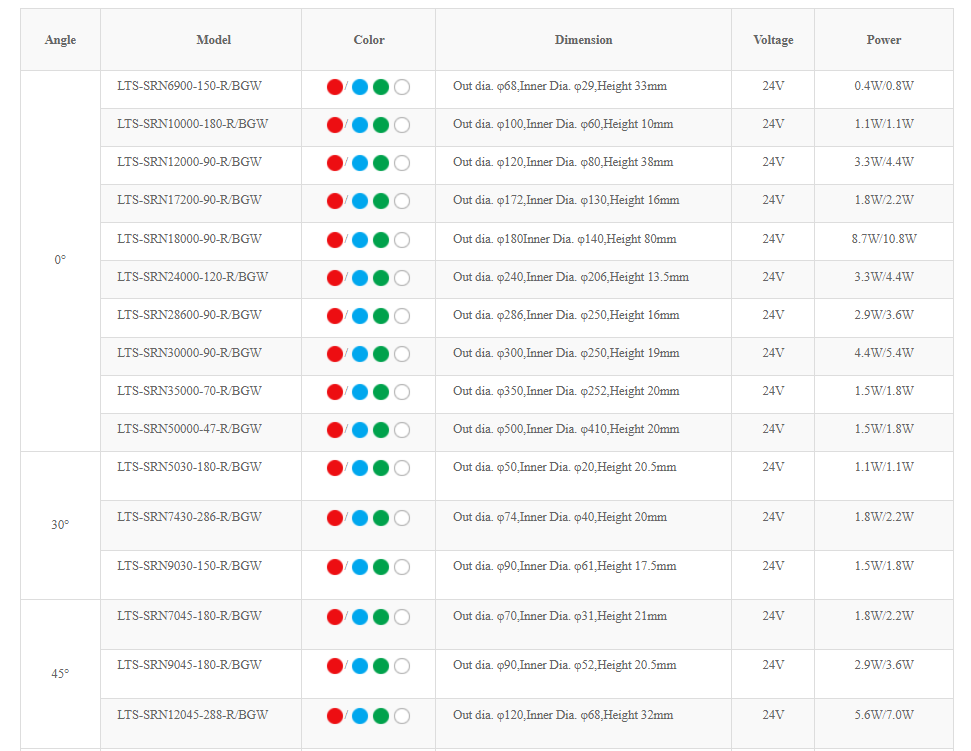The width and height of the screenshot is (971, 751).
Task: Click the white color dot for LTS-SRN7430-286-R/BGW
Action: [x=402, y=518]
